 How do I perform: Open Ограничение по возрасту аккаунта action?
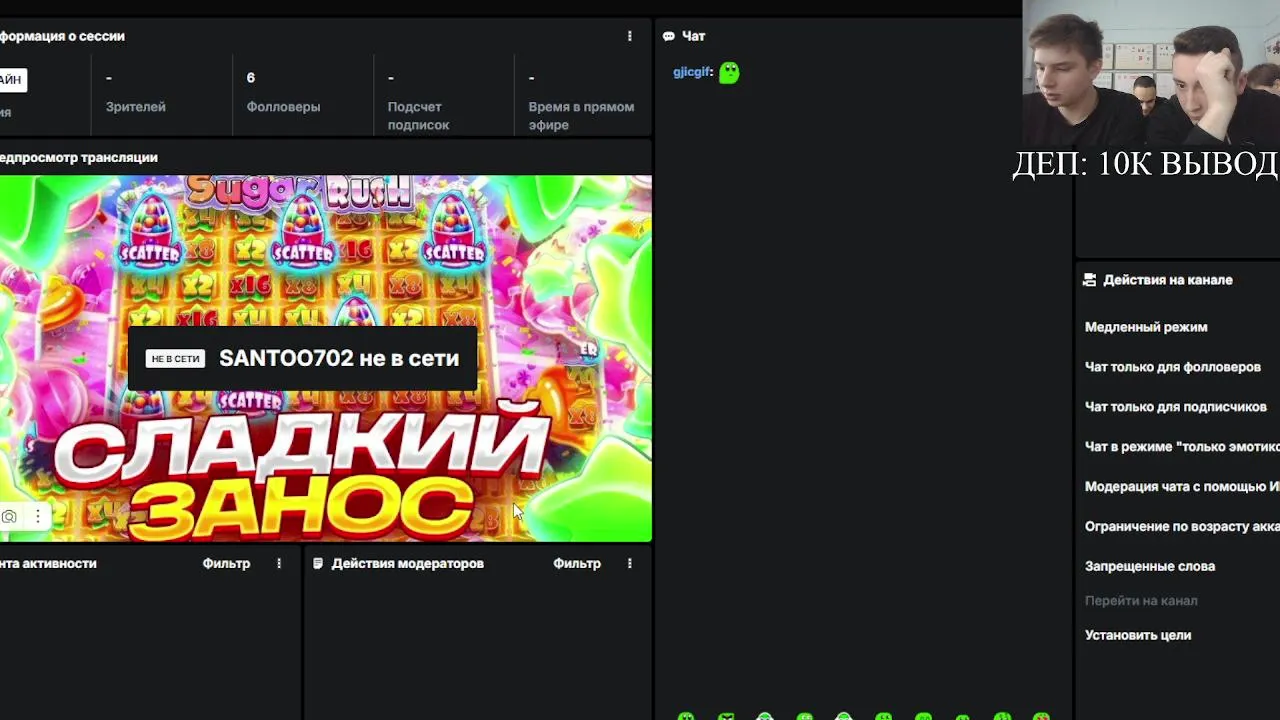tap(1182, 526)
